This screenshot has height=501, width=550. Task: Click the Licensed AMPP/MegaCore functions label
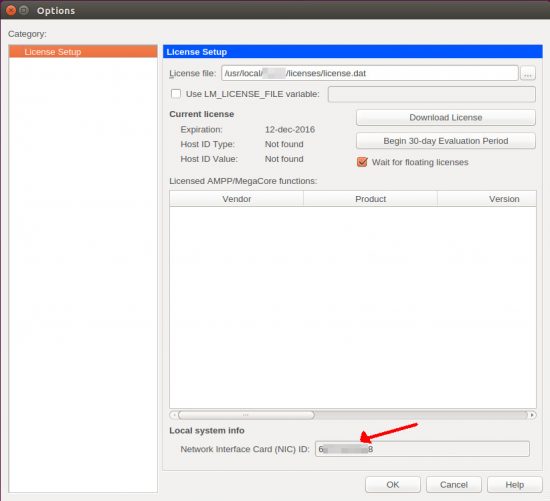pos(243,181)
